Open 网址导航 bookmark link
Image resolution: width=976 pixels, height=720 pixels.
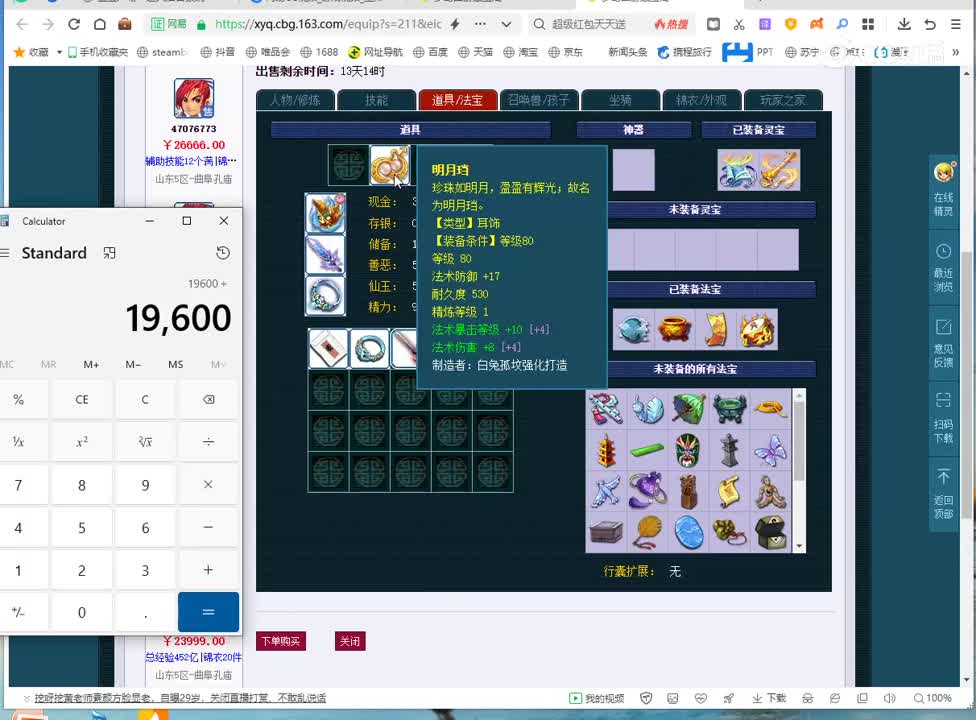(375, 52)
